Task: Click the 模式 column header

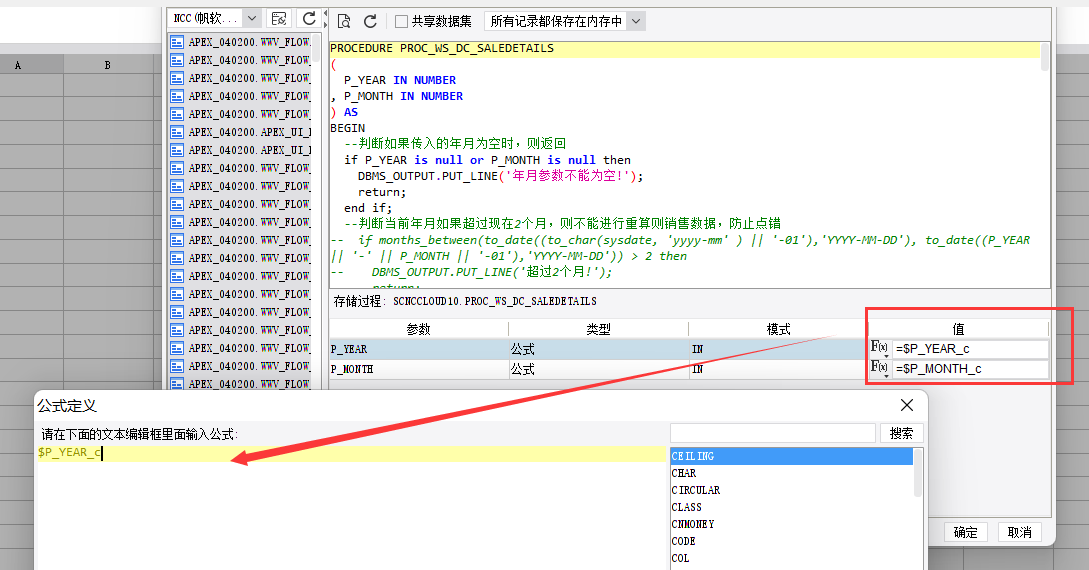Action: coord(778,329)
